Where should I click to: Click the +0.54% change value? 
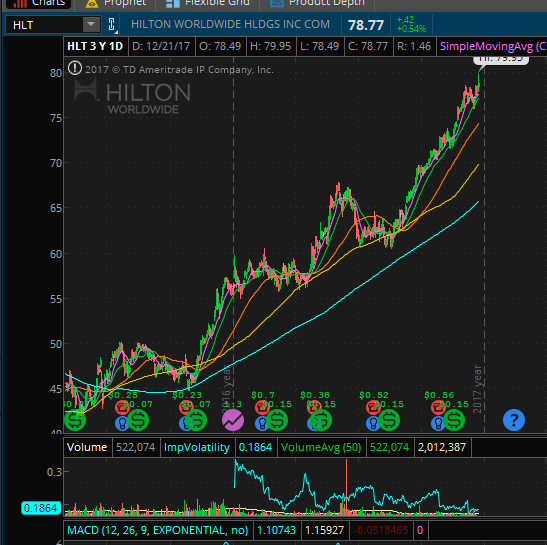coord(411,29)
